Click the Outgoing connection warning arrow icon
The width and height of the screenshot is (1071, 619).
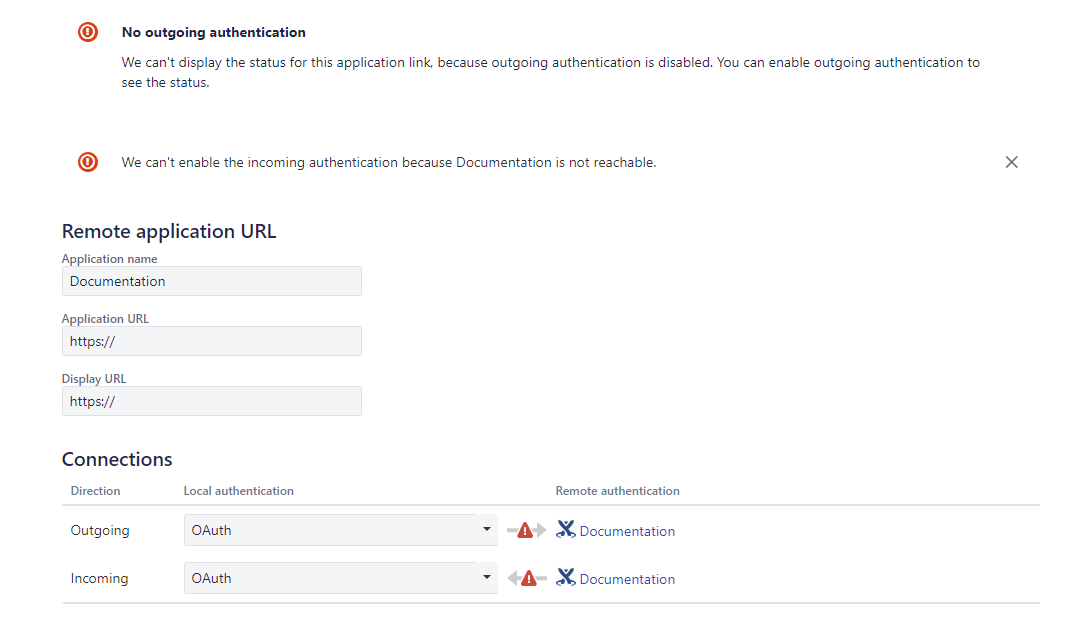point(526,530)
